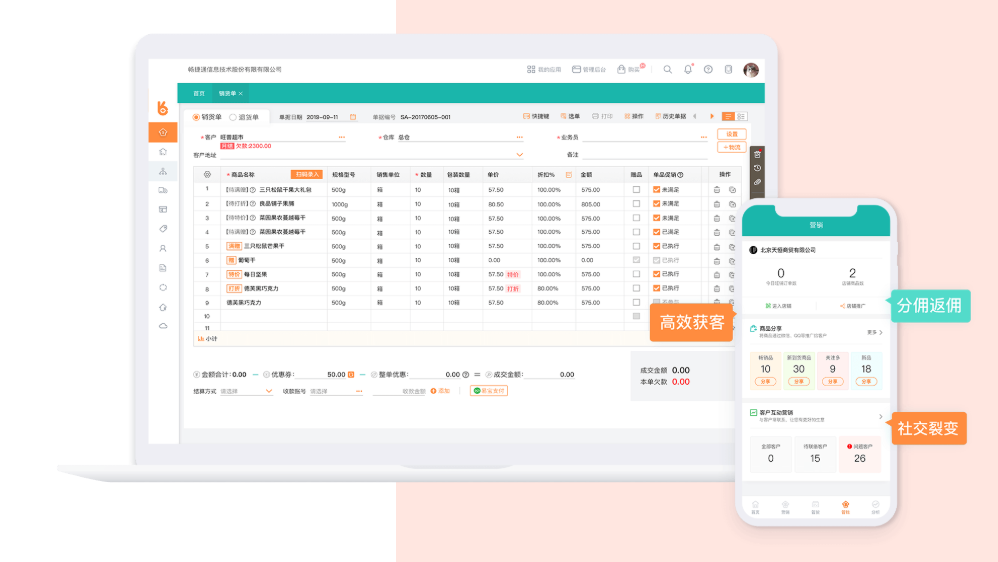Expand the 客户地址 dropdown
998x562 pixels.
click(x=519, y=155)
